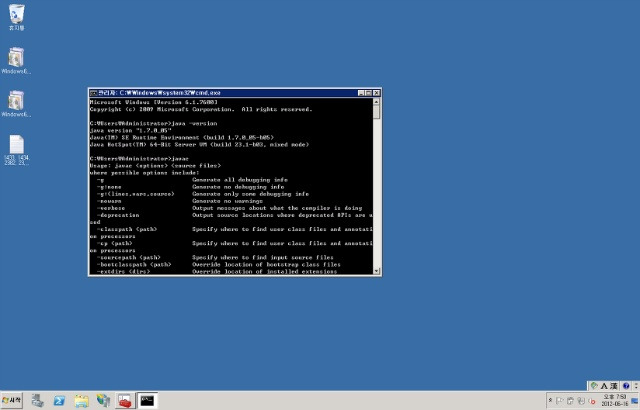Image resolution: width=640 pixels, height=410 pixels.
Task: Click the cmd vertical scrollbar thumb
Action: click(x=376, y=112)
